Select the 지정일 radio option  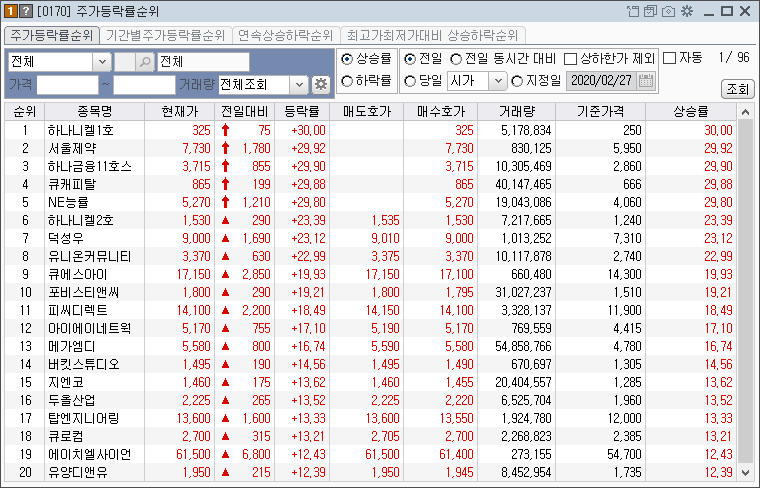coord(517,81)
